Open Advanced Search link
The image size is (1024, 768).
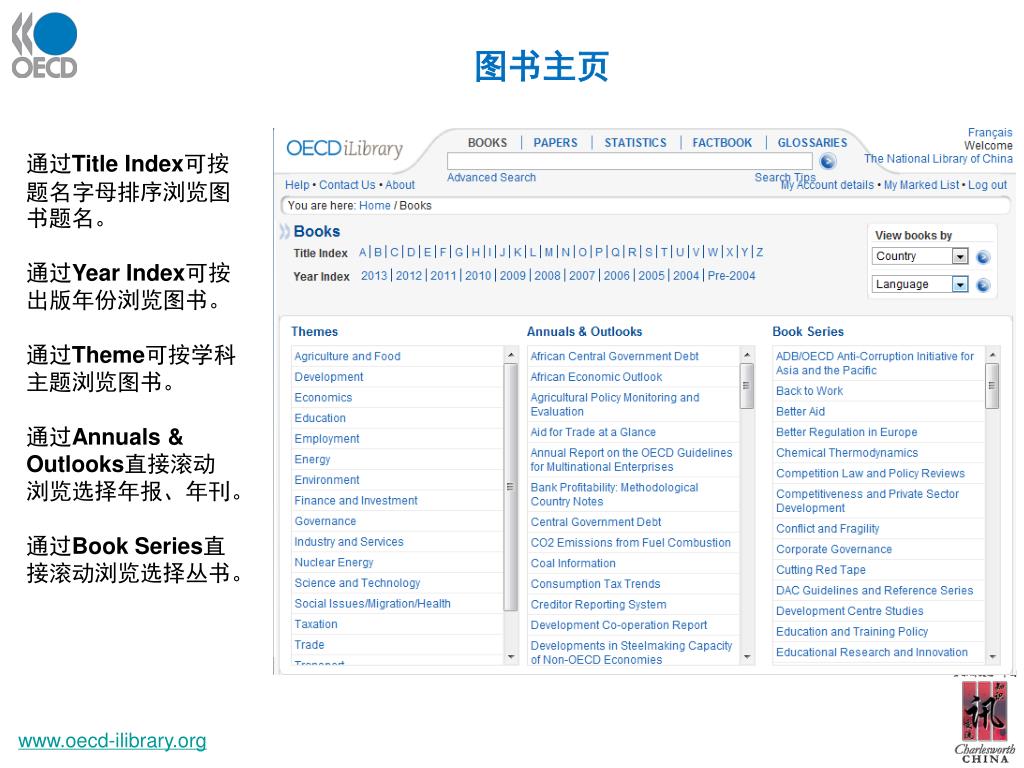[491, 178]
